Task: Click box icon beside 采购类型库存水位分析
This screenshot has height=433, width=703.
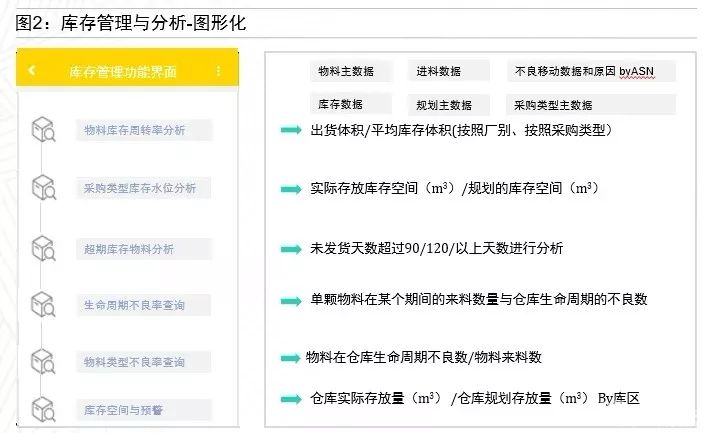Action: (43, 187)
